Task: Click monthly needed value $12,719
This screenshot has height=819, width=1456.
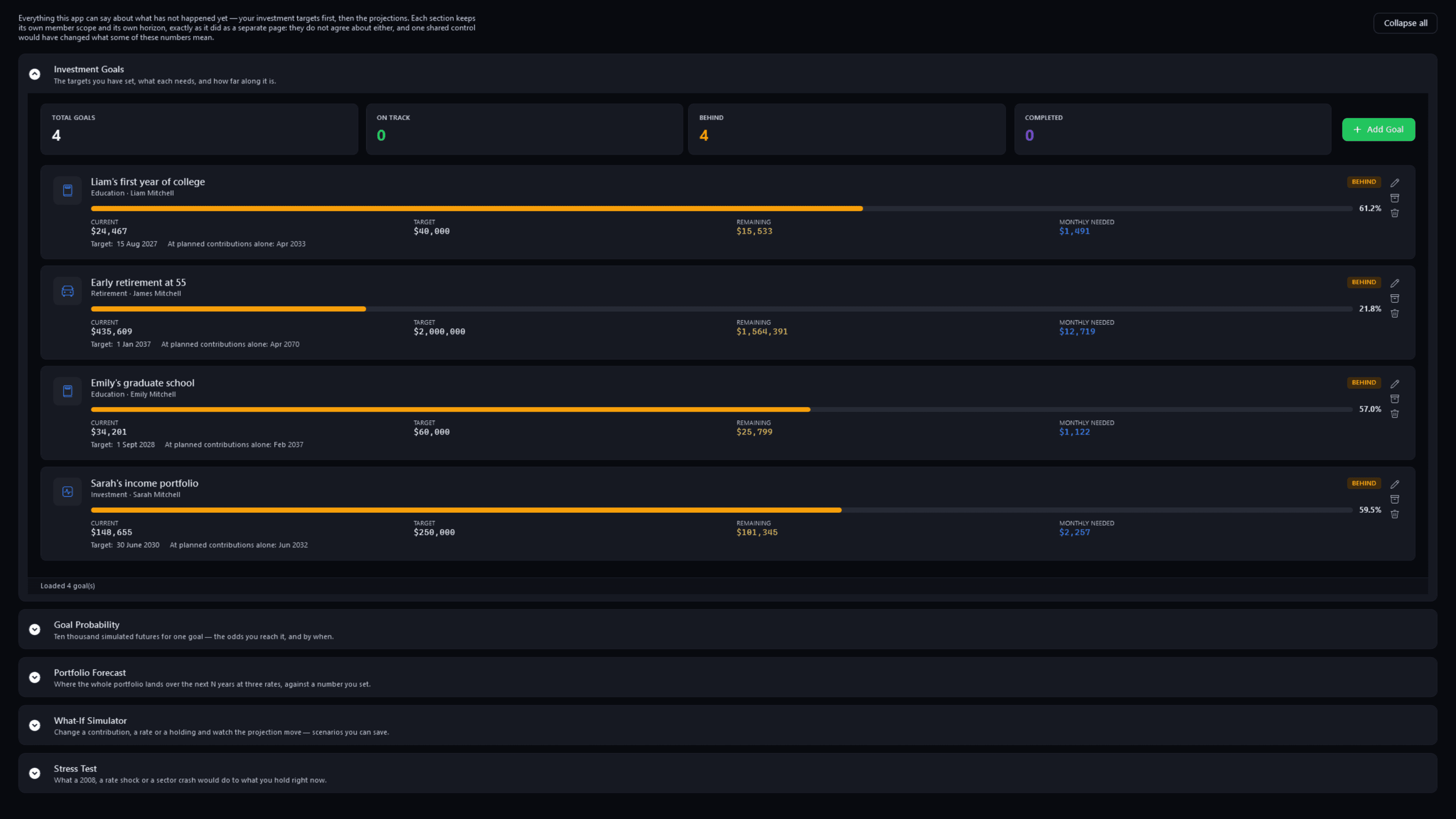Action: tap(1077, 331)
